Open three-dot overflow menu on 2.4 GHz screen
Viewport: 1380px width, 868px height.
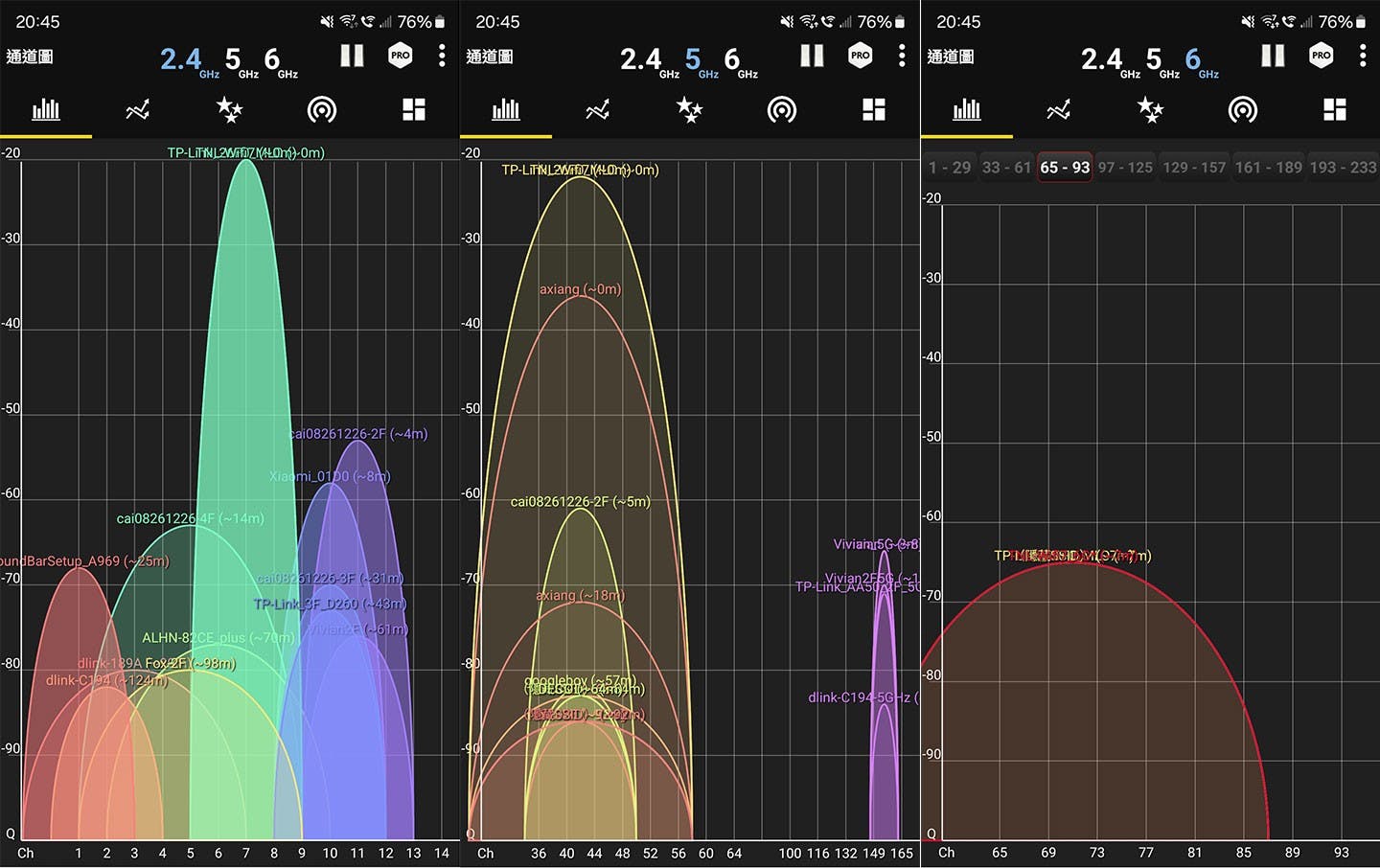pyautogui.click(x=441, y=56)
